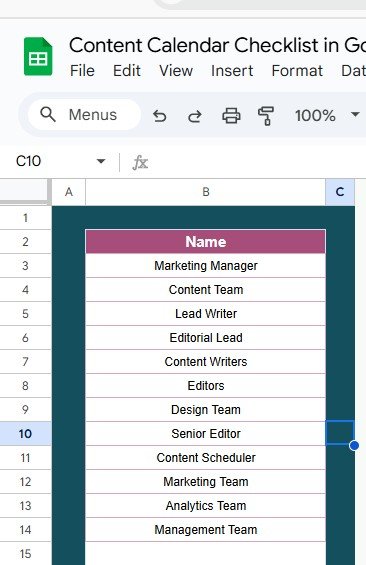Open the View menu
The image size is (366, 565).
tap(176, 71)
